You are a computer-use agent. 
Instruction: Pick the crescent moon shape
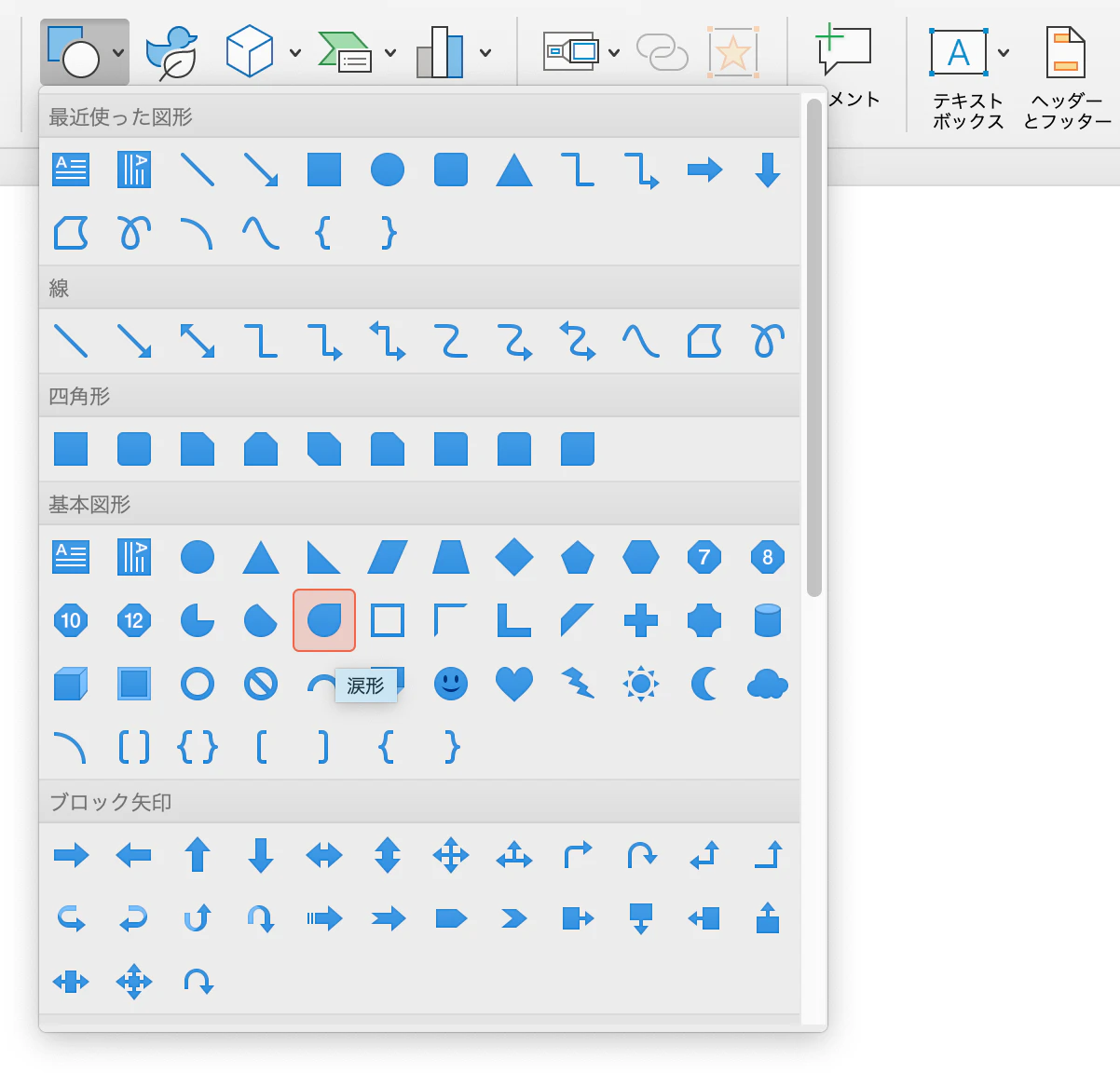[704, 684]
